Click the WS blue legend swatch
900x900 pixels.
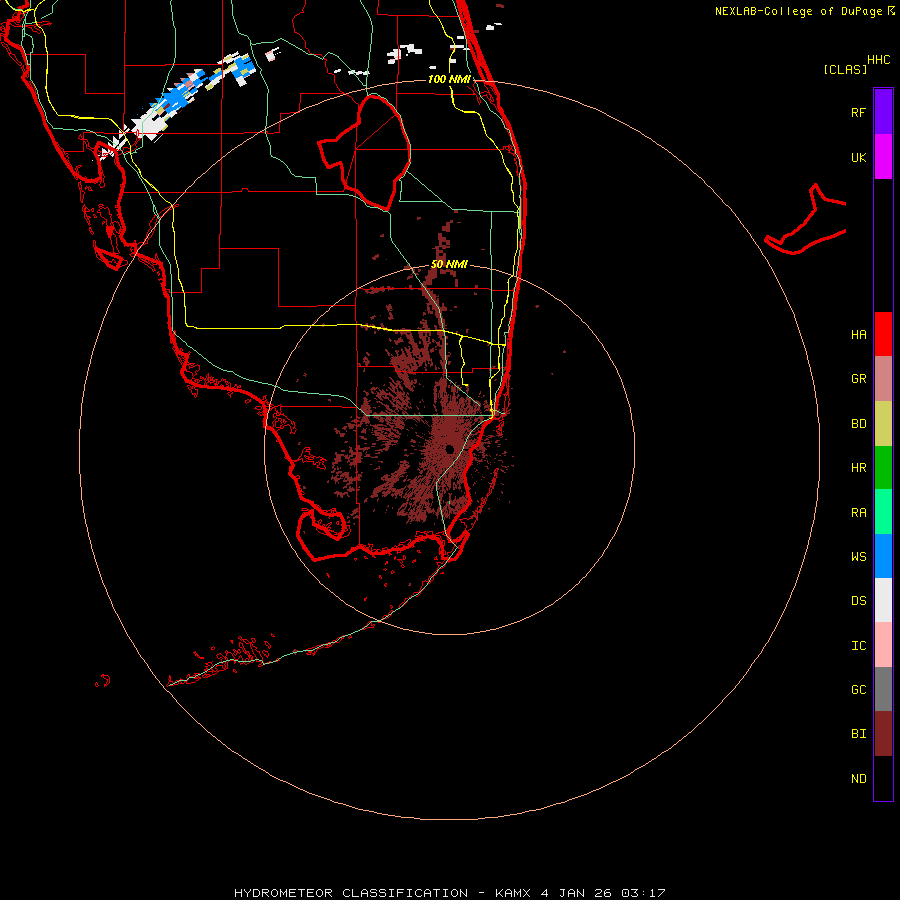pos(883,556)
